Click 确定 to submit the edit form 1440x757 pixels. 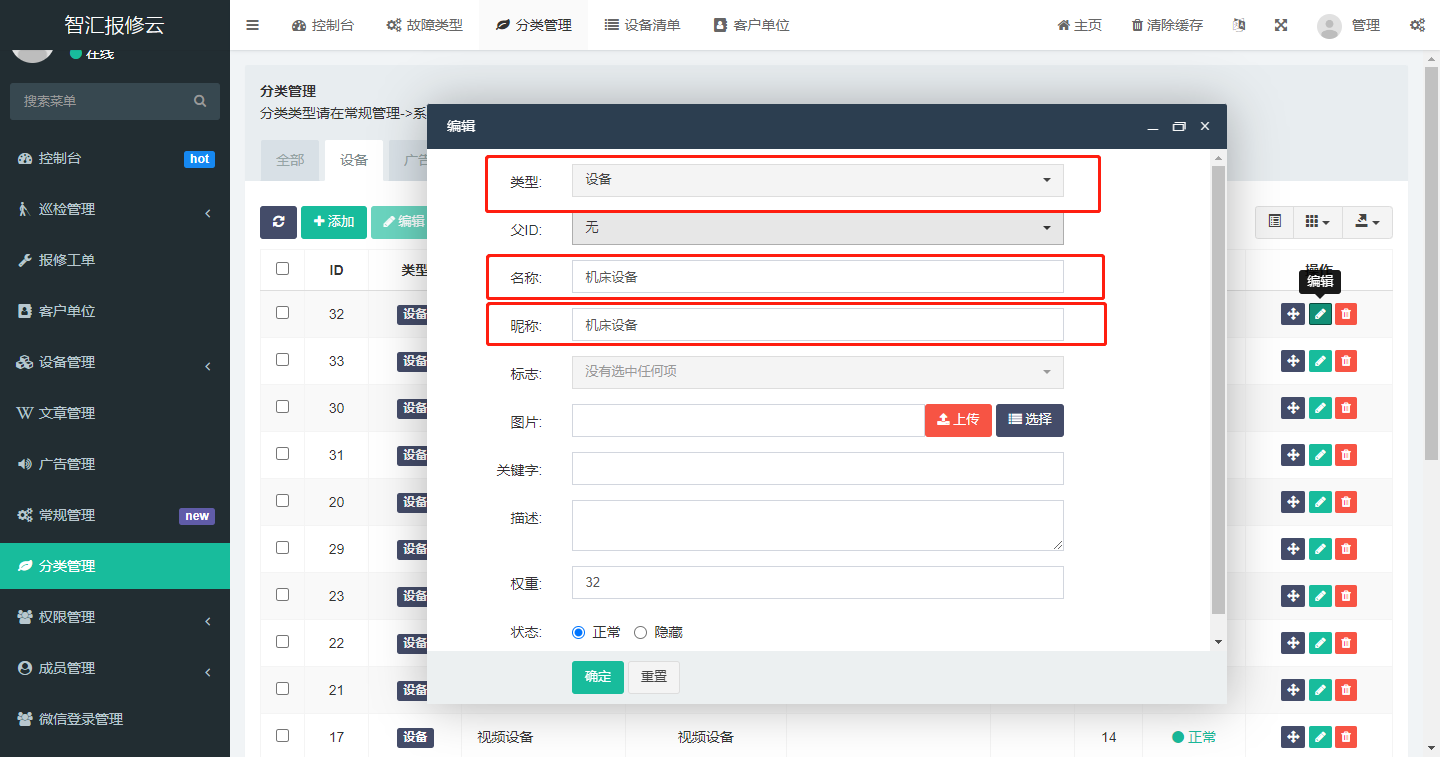point(598,677)
